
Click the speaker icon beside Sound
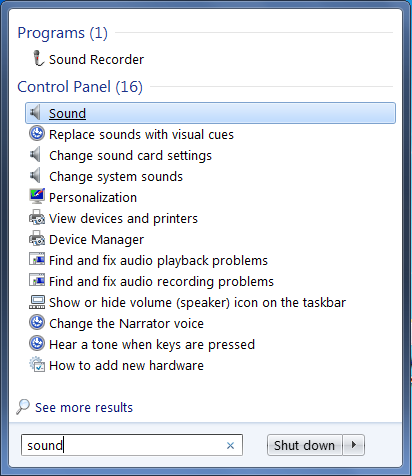click(x=35, y=112)
